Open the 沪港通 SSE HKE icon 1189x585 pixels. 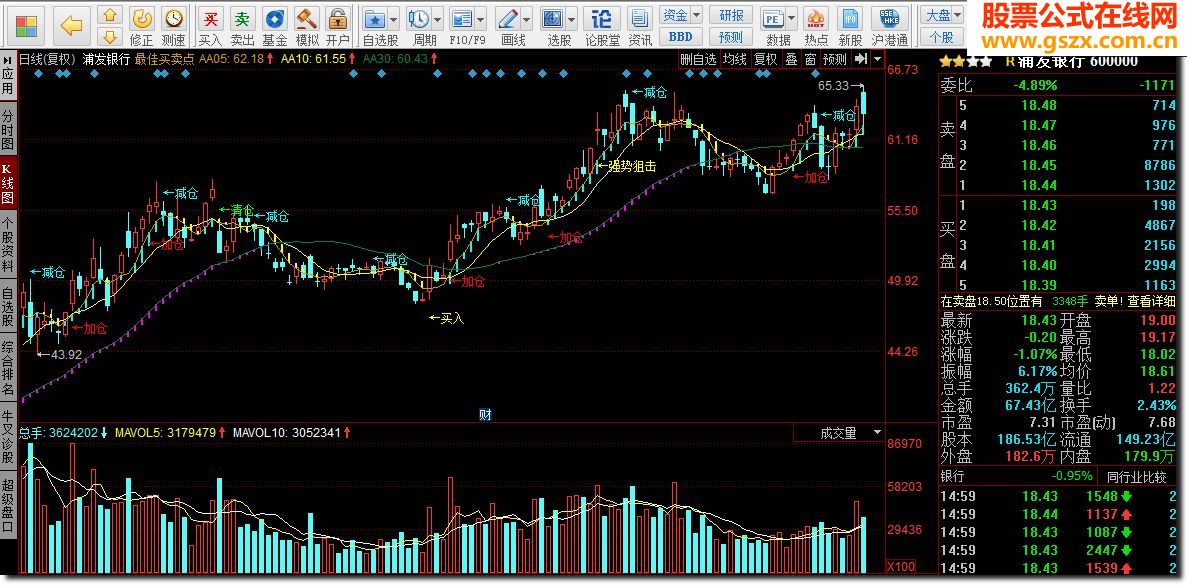[x=889, y=18]
